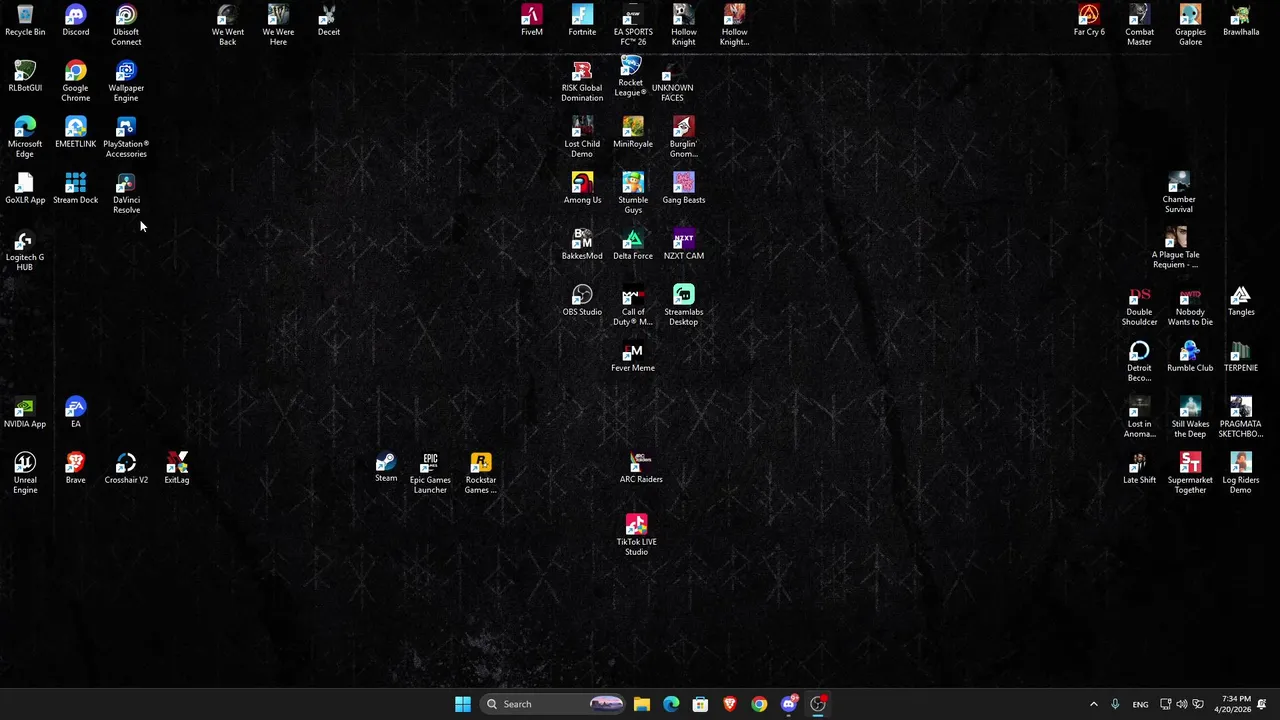Select the Brave desktop shortcut

[x=75, y=468]
